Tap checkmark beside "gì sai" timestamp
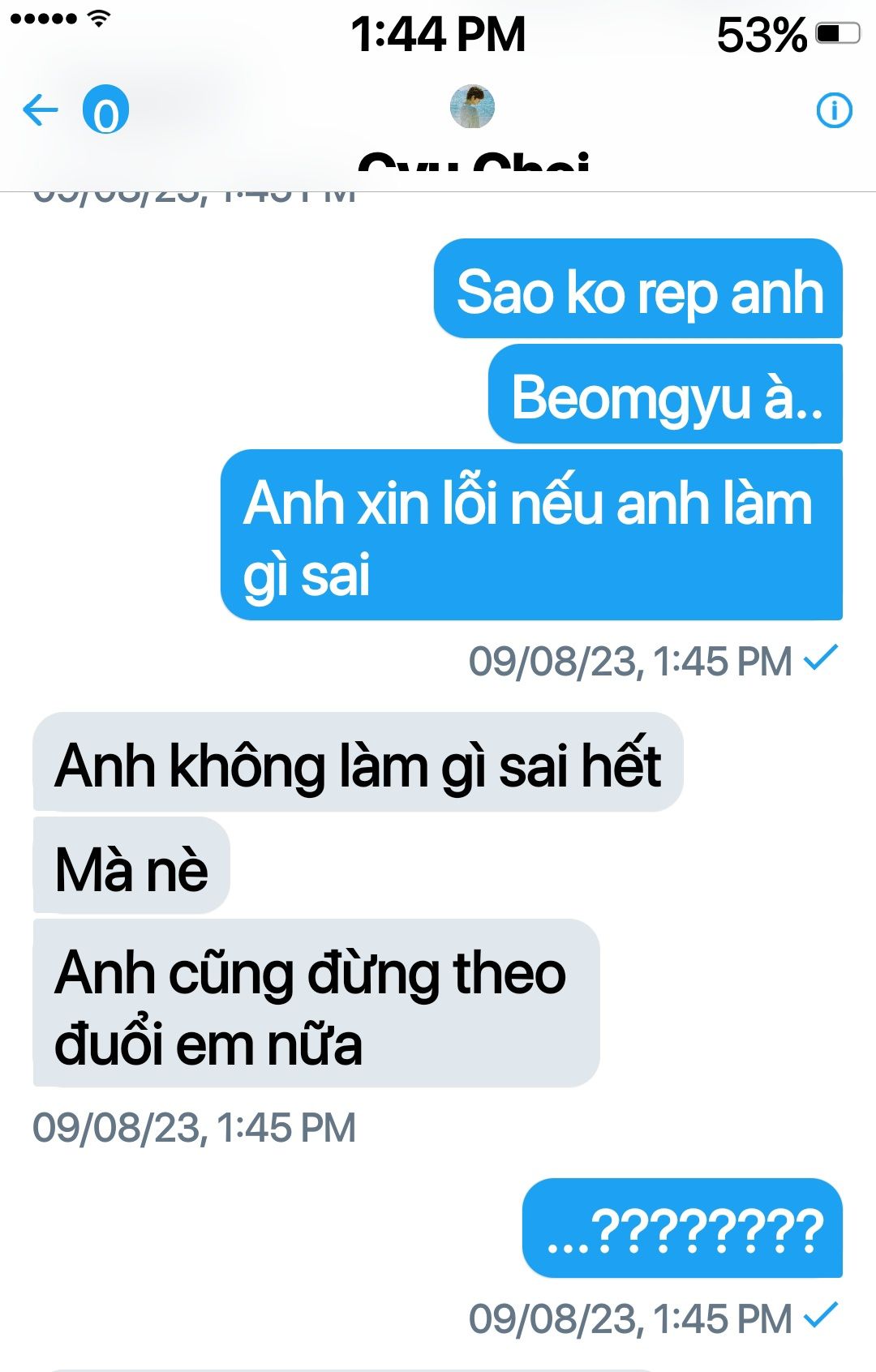This screenshot has width=876, height=1372. coord(820,658)
